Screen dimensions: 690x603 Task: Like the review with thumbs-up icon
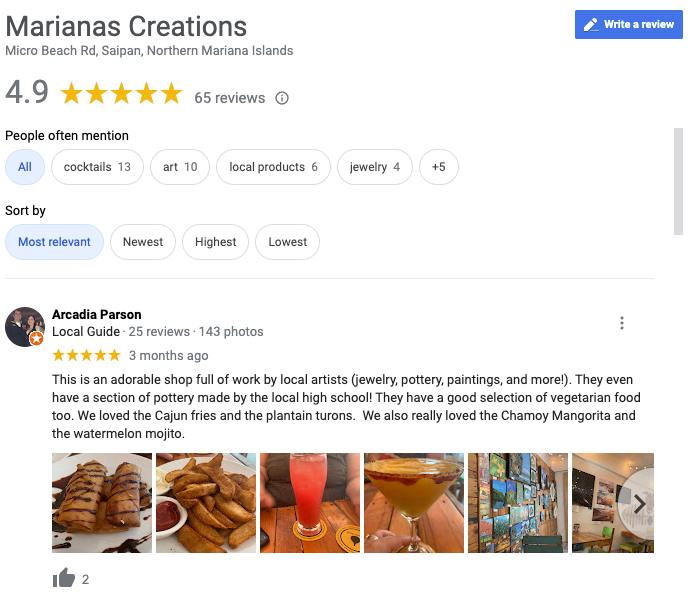64,577
